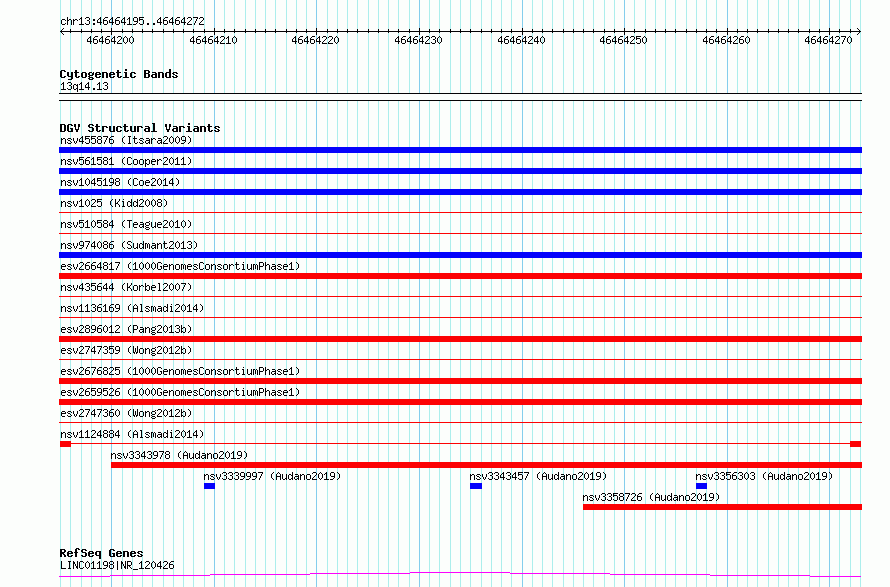
Task: Select esv2659526 (1000GenomesConsortiumPhase1) label
Action: (180, 392)
